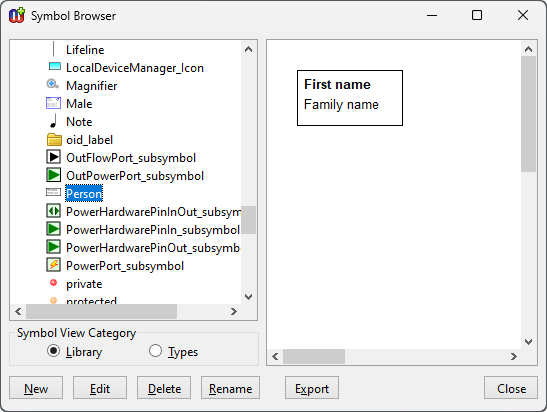547x412 pixels.
Task: Select the Male symbol entry
Action: point(79,104)
